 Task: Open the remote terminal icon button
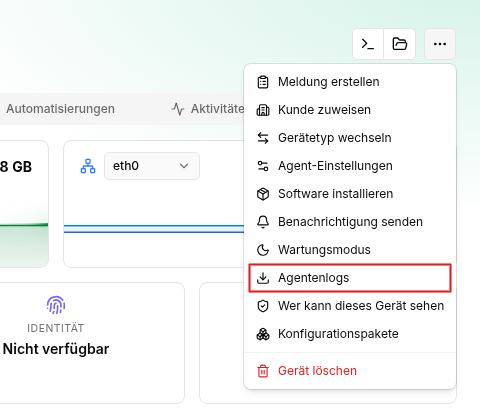point(368,44)
